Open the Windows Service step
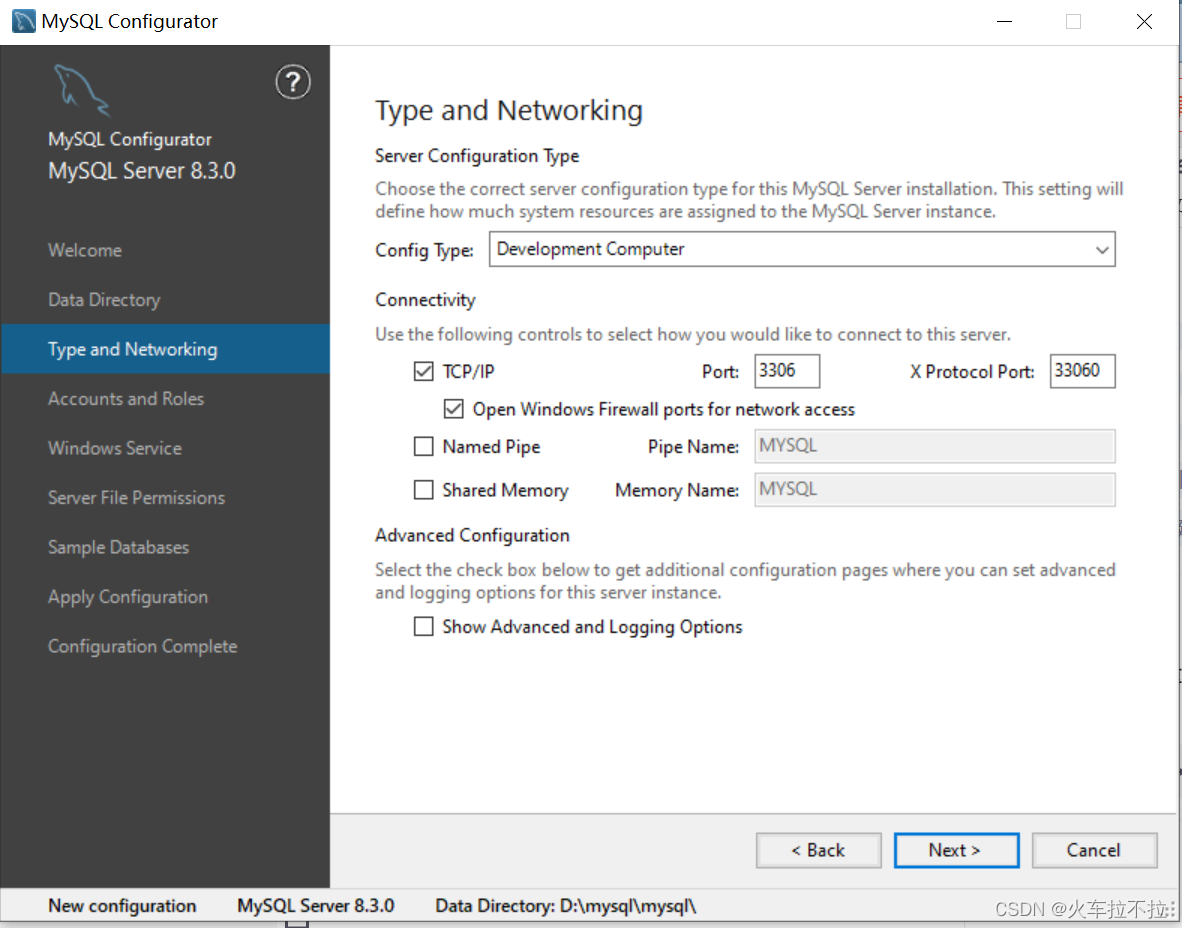 click(115, 449)
